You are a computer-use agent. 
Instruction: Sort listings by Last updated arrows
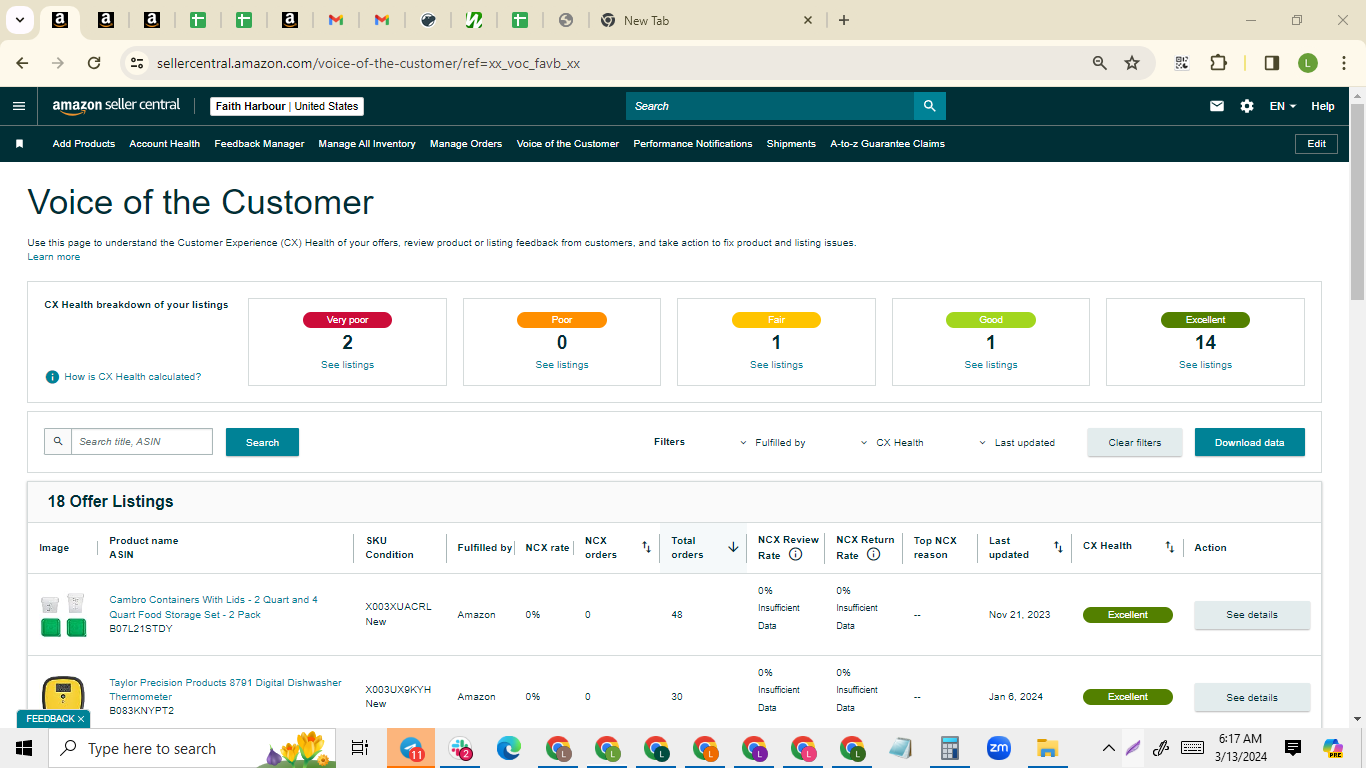click(1058, 547)
